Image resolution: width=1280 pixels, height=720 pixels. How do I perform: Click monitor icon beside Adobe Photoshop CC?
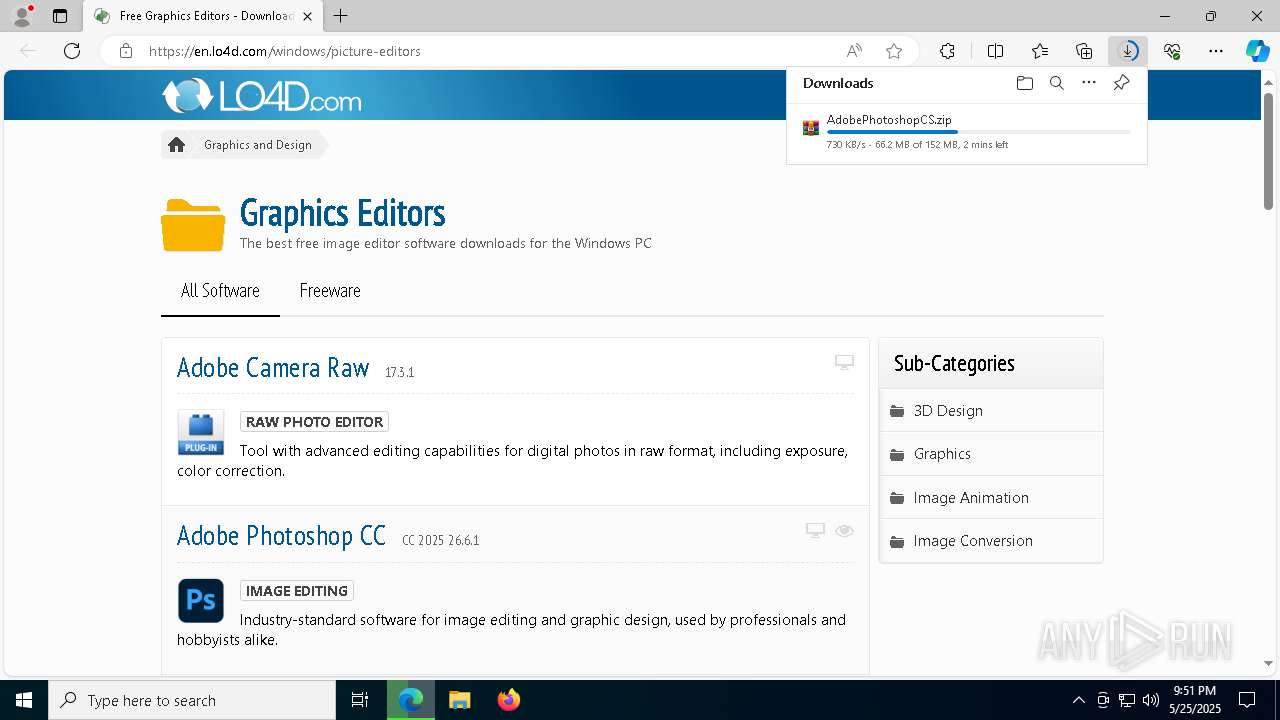coord(815,530)
